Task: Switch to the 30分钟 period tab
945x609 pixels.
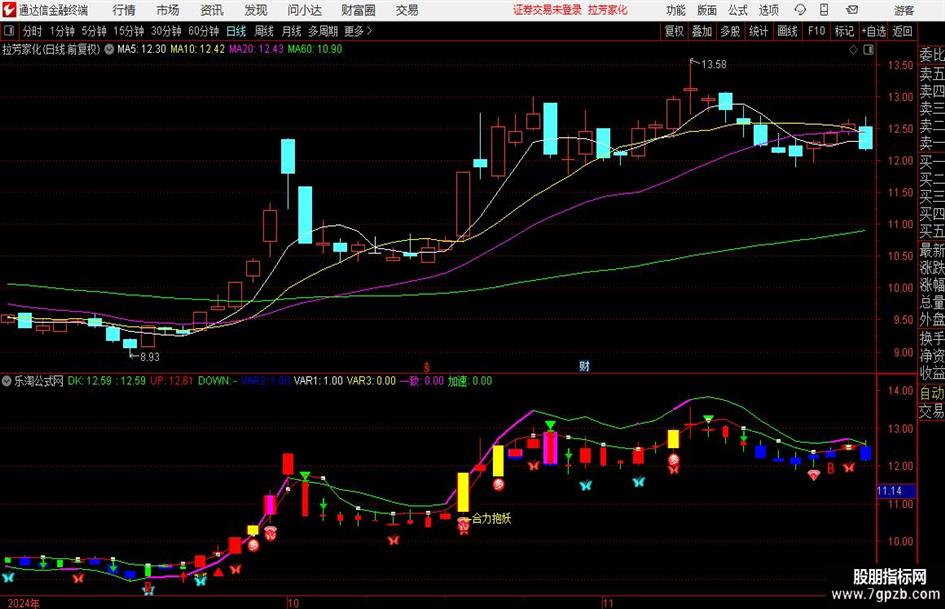Action: [x=166, y=31]
